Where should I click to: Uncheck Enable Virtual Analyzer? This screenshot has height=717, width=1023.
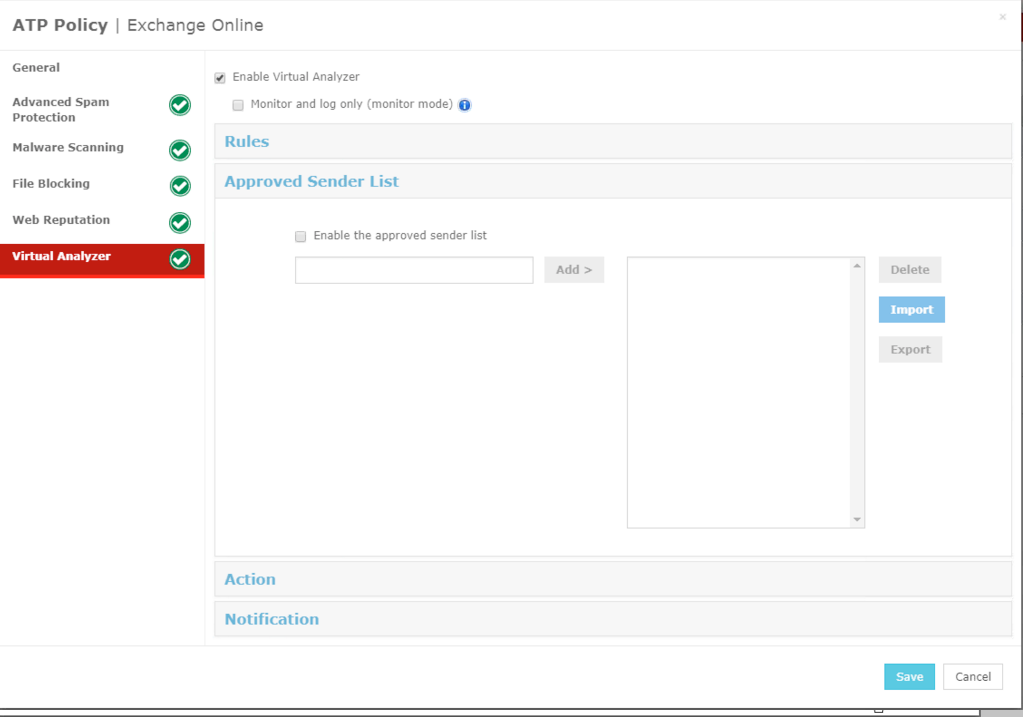pyautogui.click(x=220, y=78)
